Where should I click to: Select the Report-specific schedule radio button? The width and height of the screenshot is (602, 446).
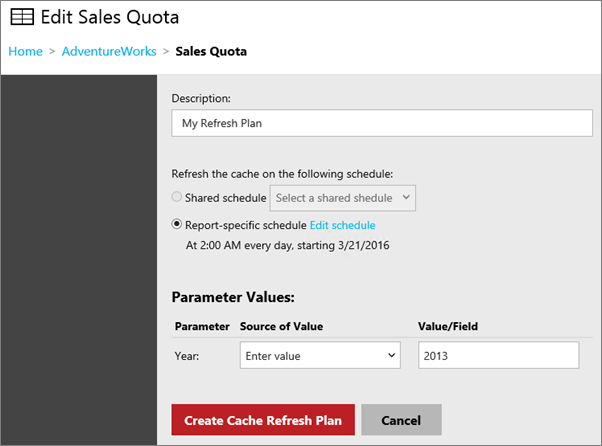pos(178,225)
